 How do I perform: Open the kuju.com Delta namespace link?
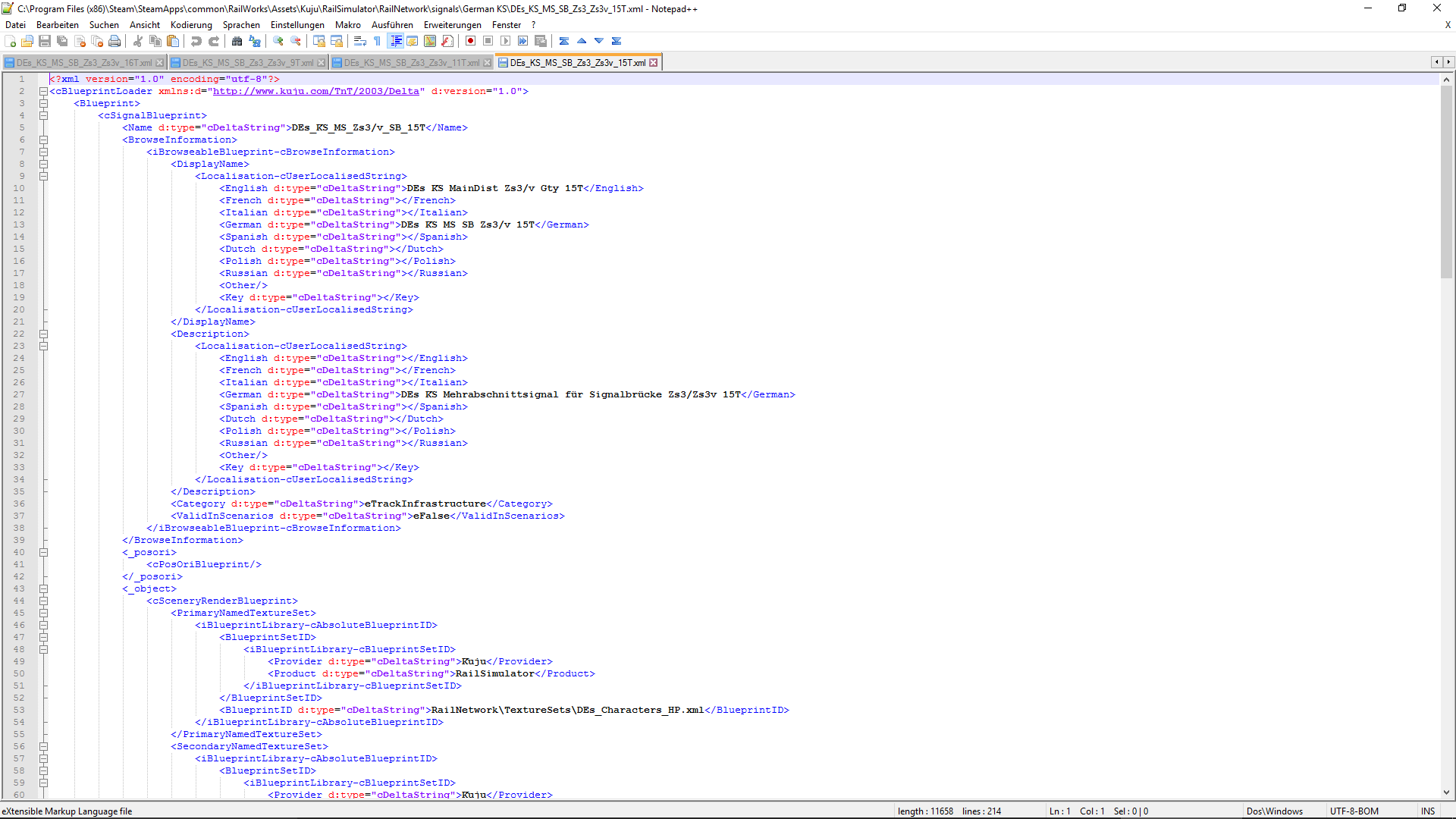(316, 91)
